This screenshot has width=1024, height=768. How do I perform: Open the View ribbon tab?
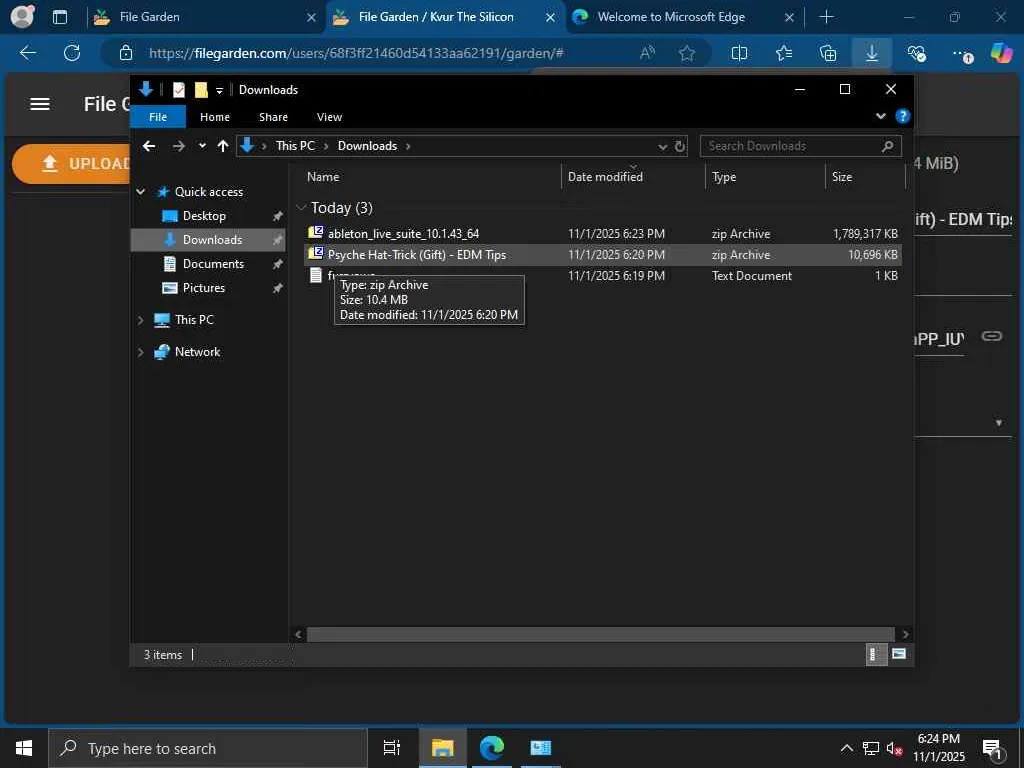click(329, 117)
